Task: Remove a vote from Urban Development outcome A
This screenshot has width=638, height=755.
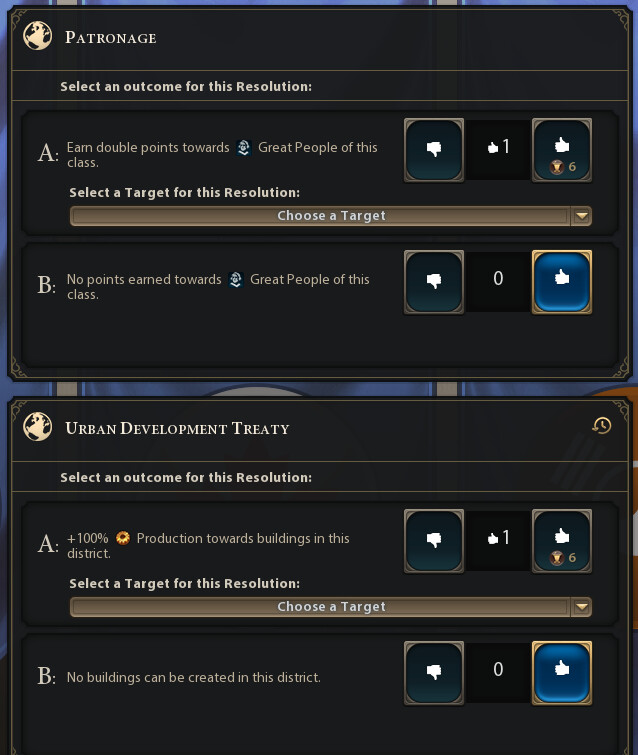Action: (434, 541)
